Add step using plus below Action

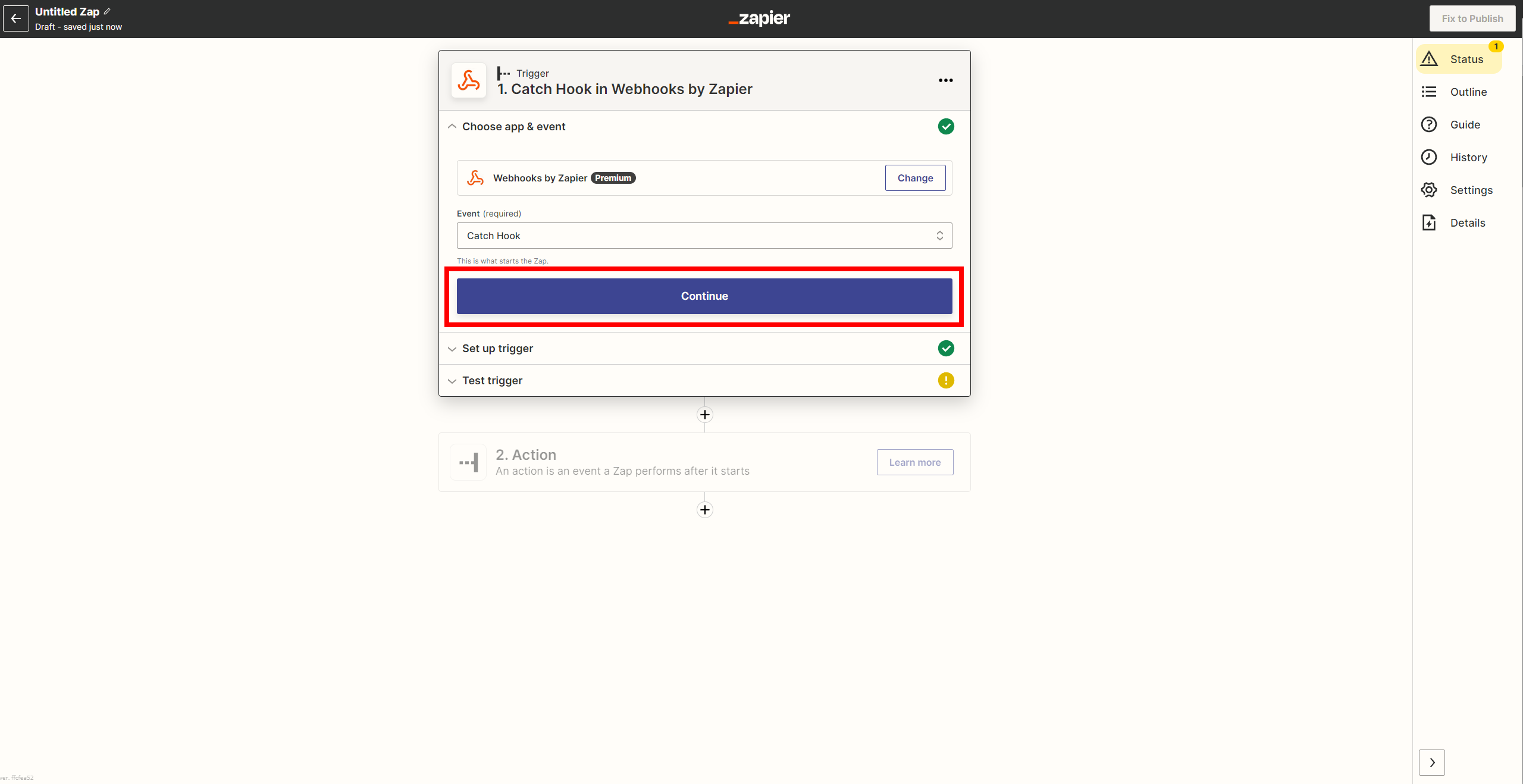pyautogui.click(x=704, y=510)
